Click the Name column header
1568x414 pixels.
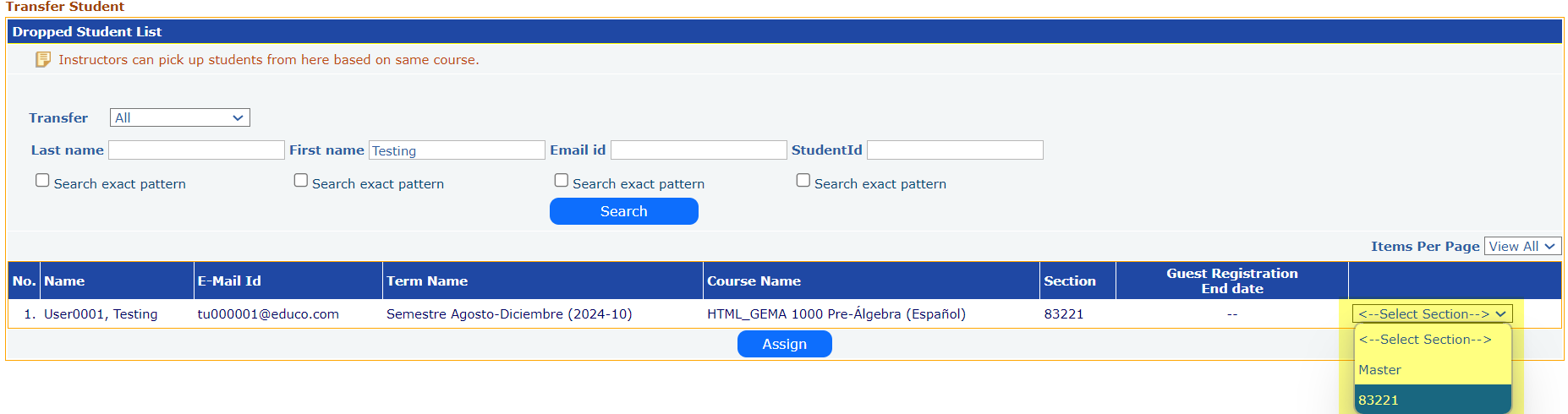[x=64, y=281]
